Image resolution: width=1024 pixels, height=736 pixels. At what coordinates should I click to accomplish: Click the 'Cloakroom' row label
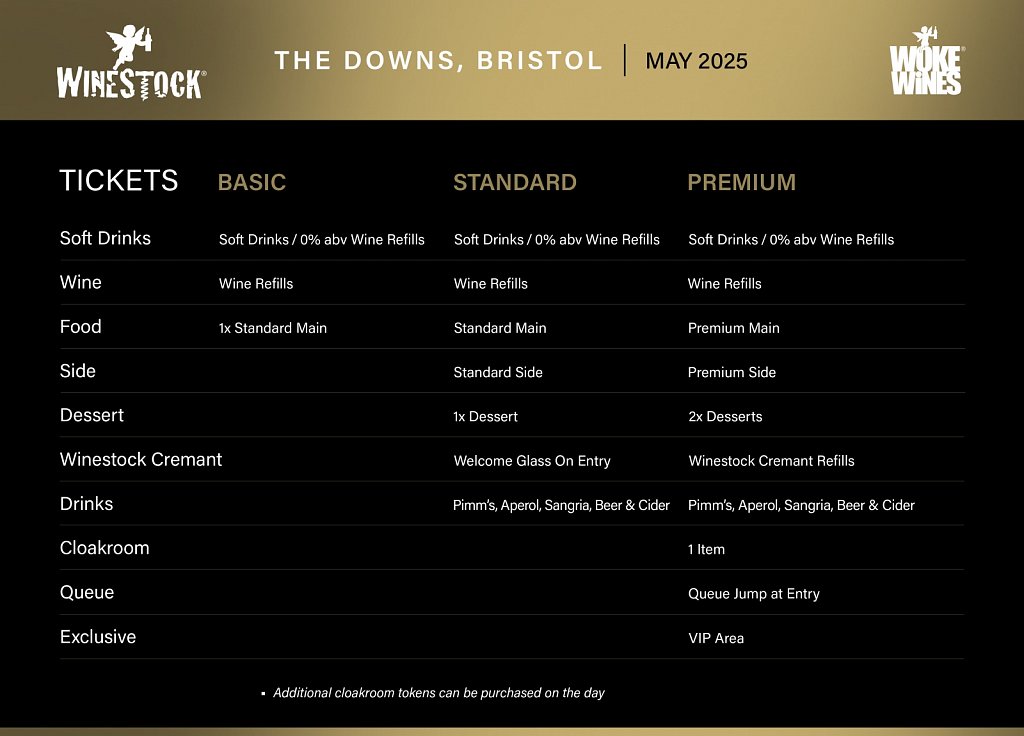(x=104, y=548)
